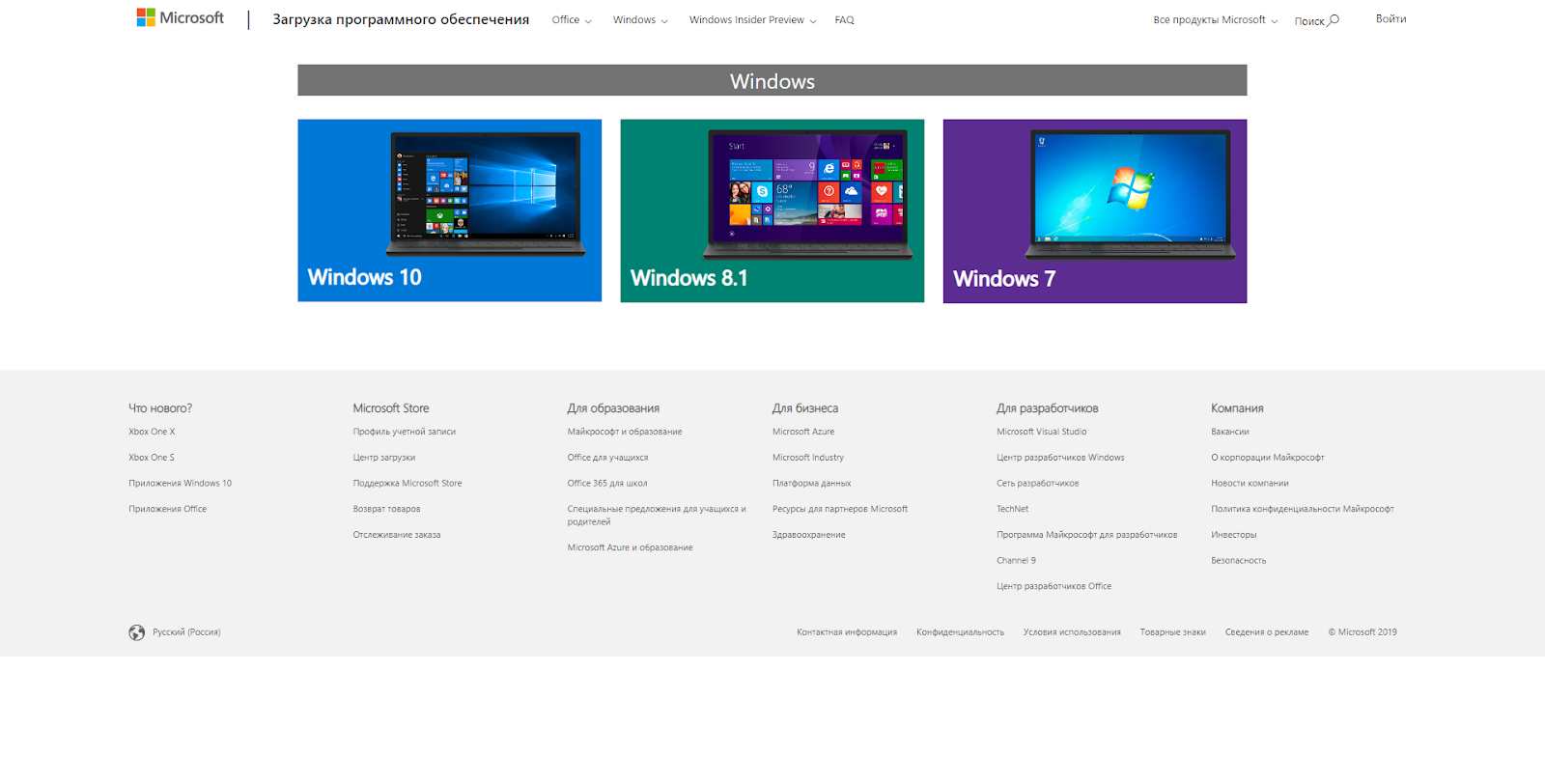Open 'Конфиденциальность' footer link
Image resolution: width=1545 pixels, height=784 pixels.
coord(960,632)
